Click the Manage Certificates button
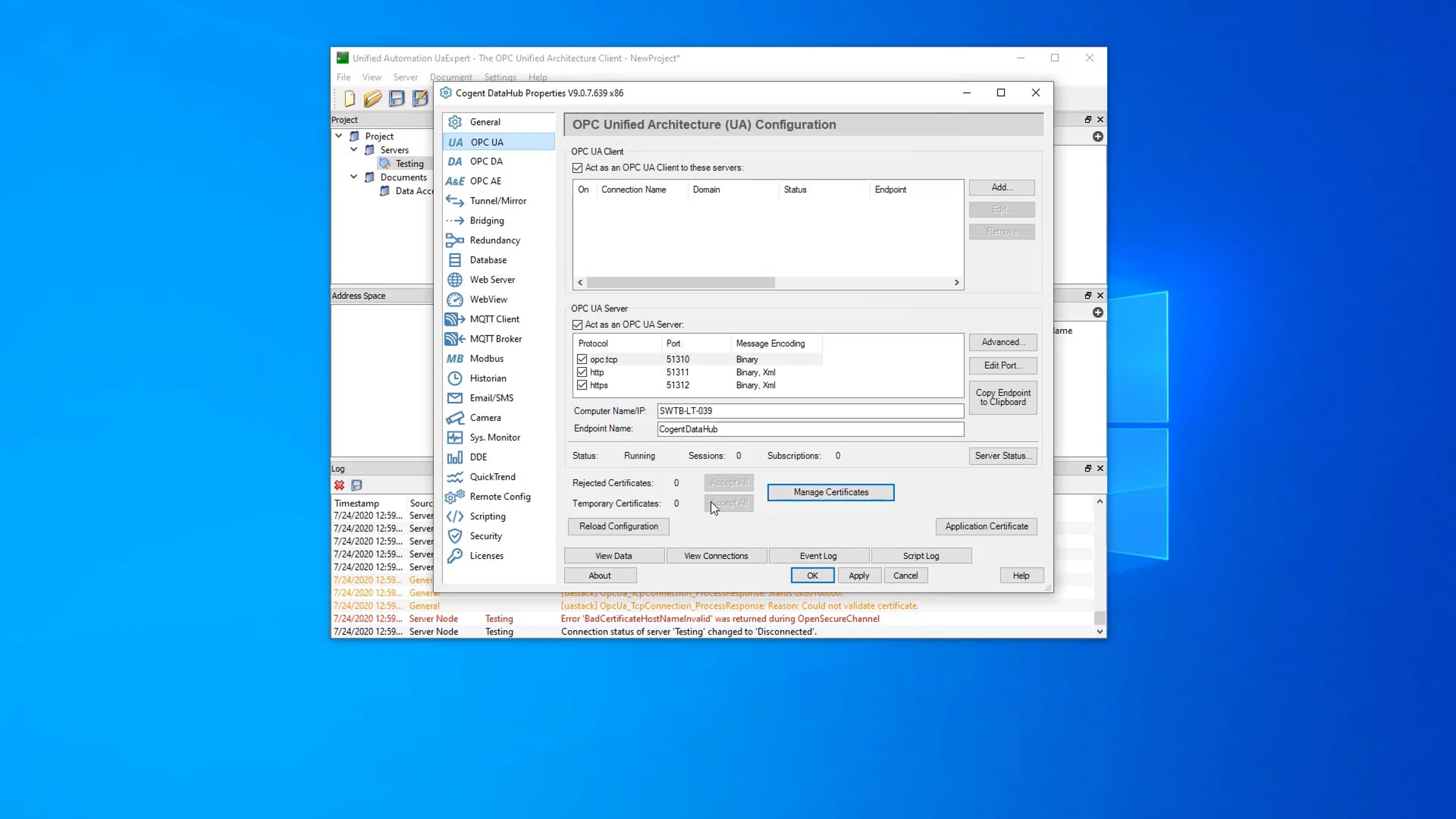Screen dimensions: 1456x819 pos(831,492)
